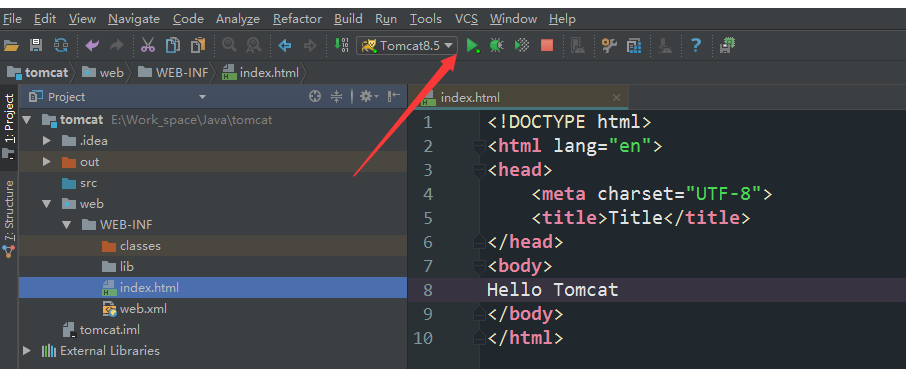Click the Synchronize refresh icon
The width and height of the screenshot is (906, 369).
point(61,45)
